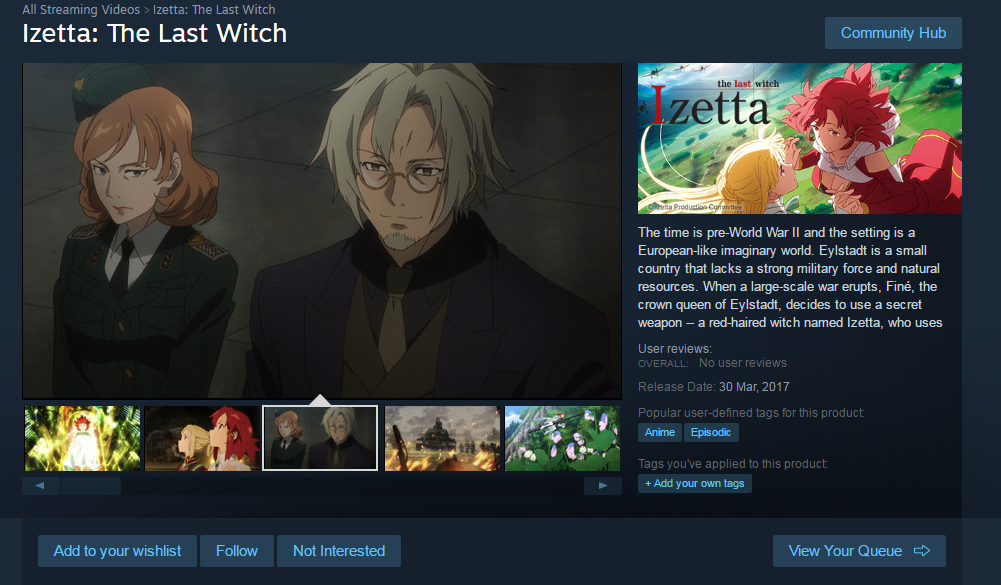
Task: Click the left arrow of thumbnail strip
Action: [41, 485]
